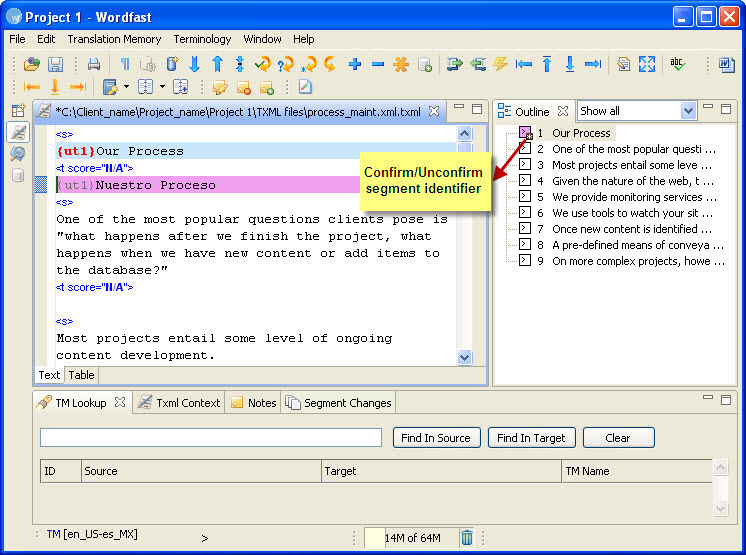
Task: Close the process_maint.xml.txml editor tab
Action: (434, 111)
